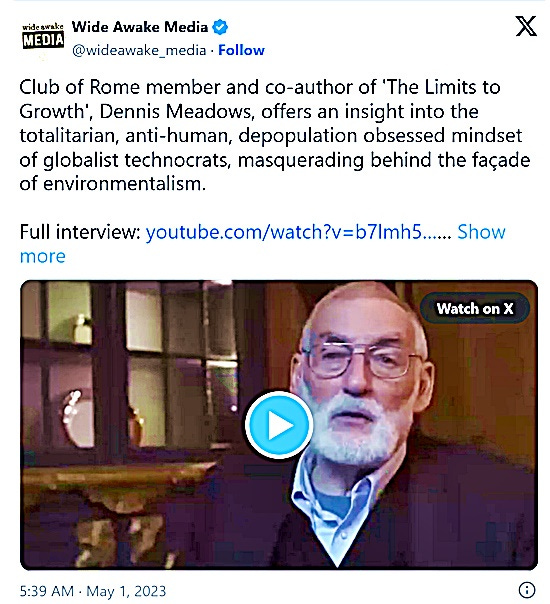Image resolution: width=550 pixels, height=604 pixels.
Task: Click the "of environmentalism." closing tweet line
Action: [113, 184]
